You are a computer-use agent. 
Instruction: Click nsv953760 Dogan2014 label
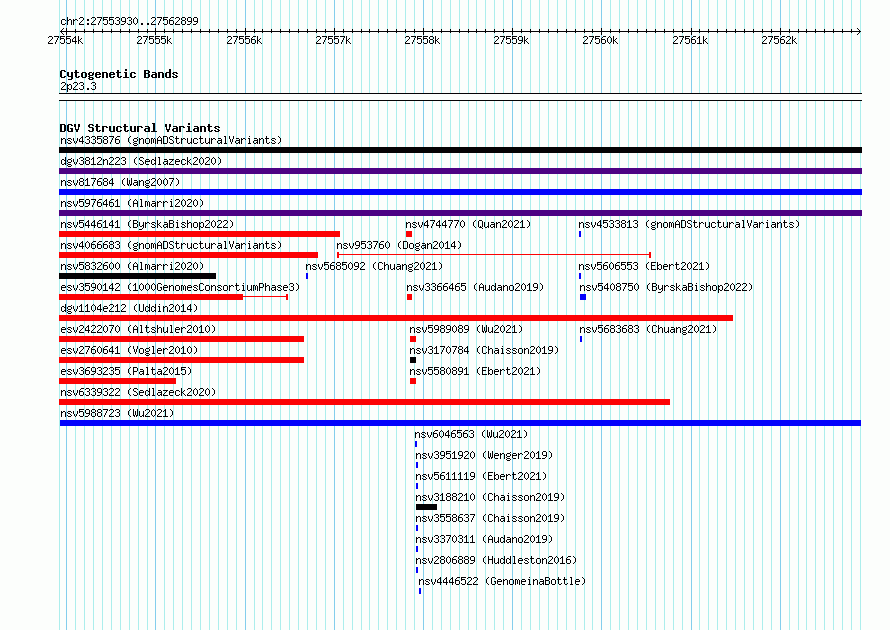pyautogui.click(x=399, y=245)
